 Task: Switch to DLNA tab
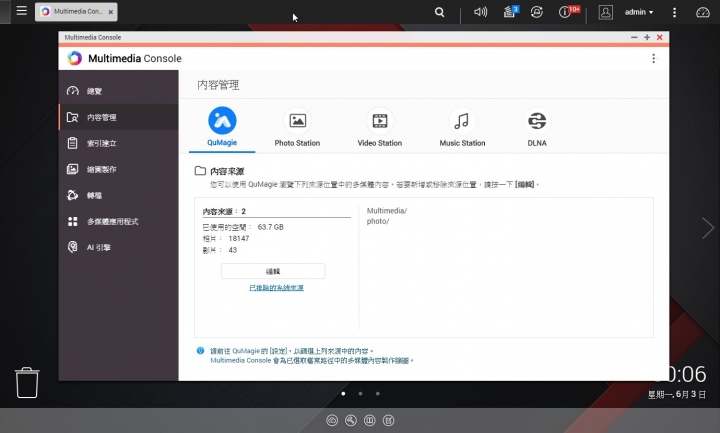(x=537, y=128)
